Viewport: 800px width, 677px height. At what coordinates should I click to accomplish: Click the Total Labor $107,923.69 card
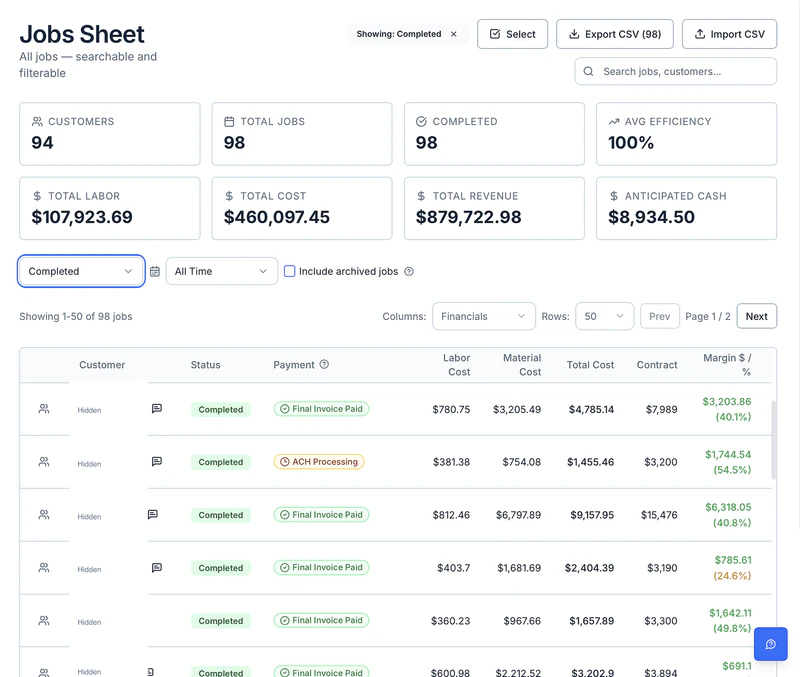pyautogui.click(x=110, y=208)
